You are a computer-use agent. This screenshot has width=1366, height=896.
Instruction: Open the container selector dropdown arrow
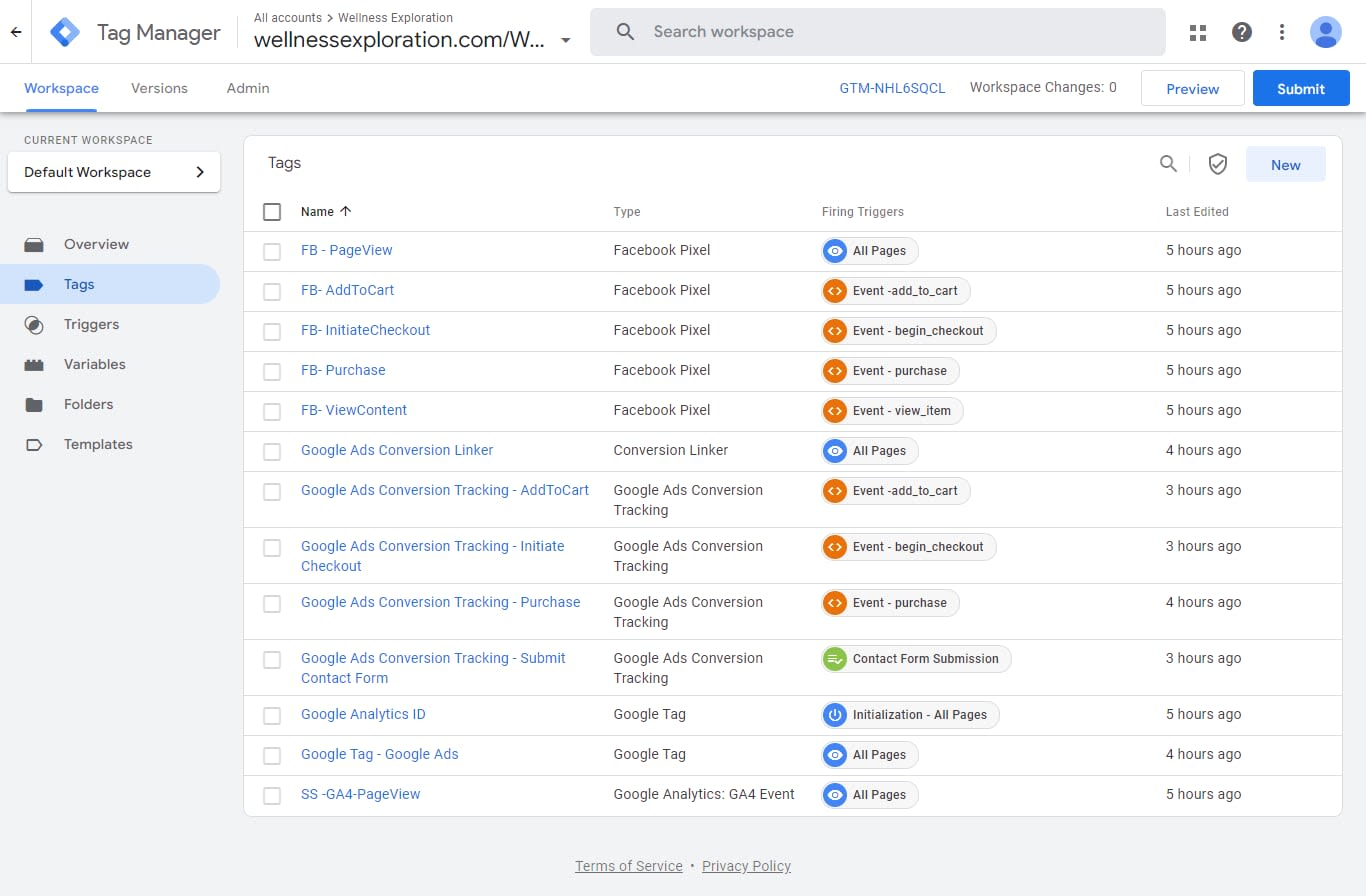tap(566, 41)
